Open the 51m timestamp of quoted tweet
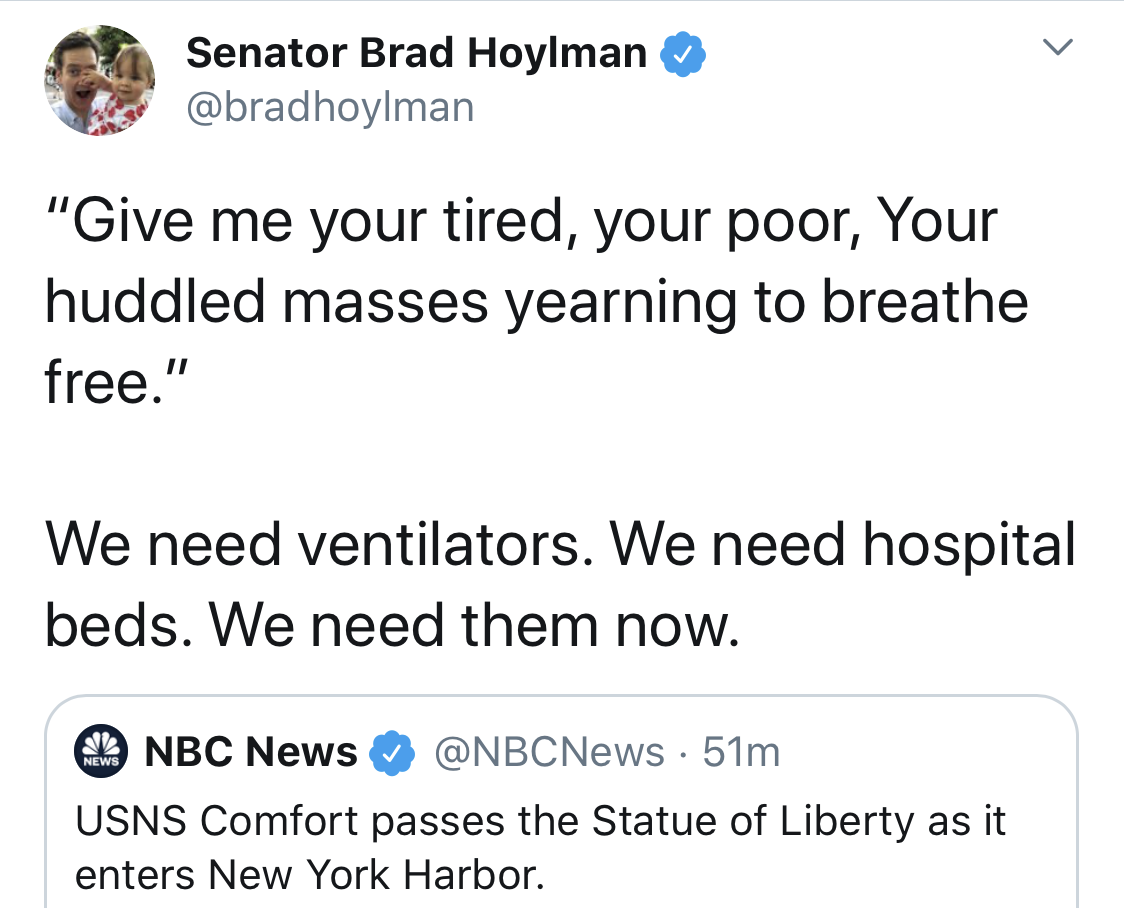This screenshot has width=1124, height=908. click(741, 752)
